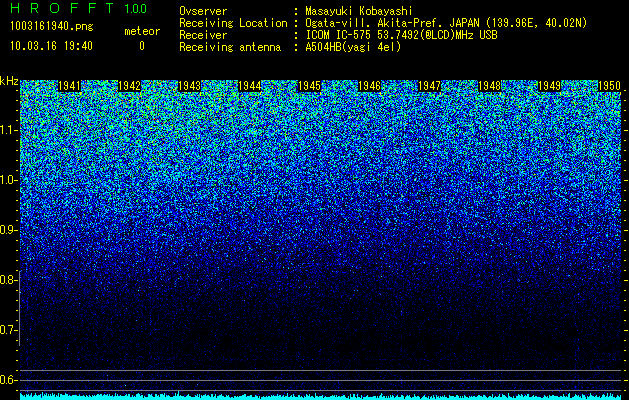The image size is (629, 400).
Task: Click the HROFFT 1.0.0 title text
Action: 79,8
